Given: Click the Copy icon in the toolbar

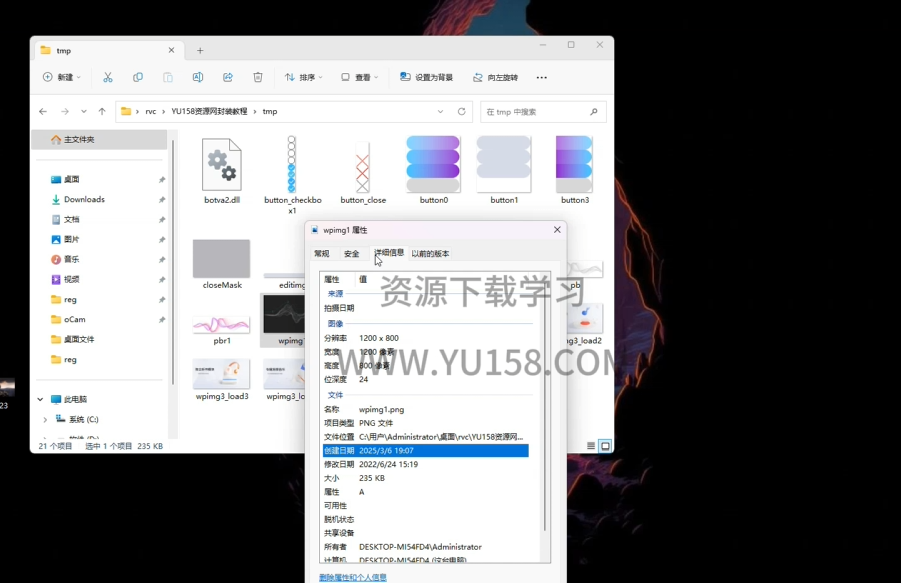Looking at the screenshot, I should pos(139,77).
